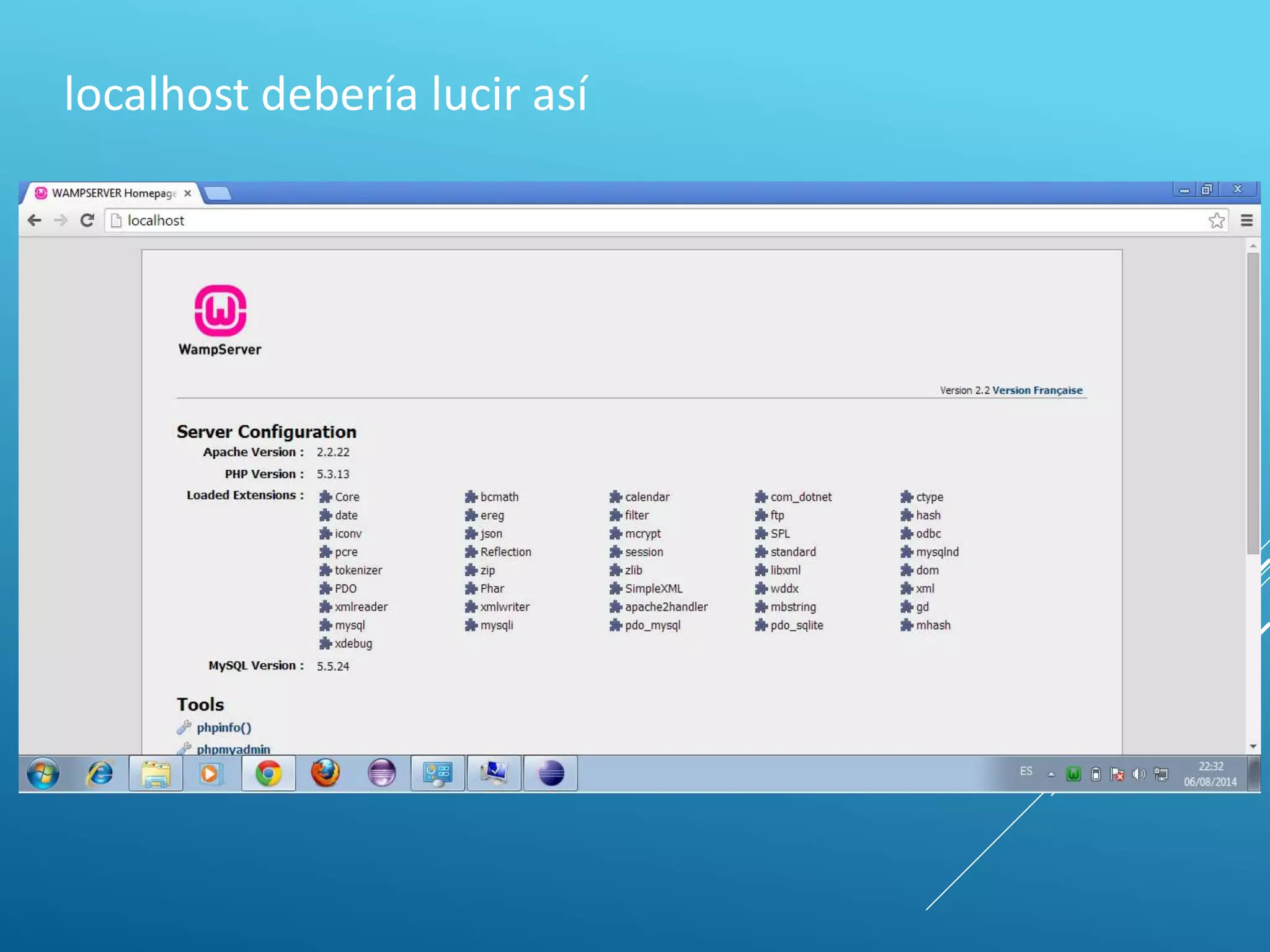Open Windows Explorer folder in taskbar
Viewport: 1270px width, 952px height.
156,773
